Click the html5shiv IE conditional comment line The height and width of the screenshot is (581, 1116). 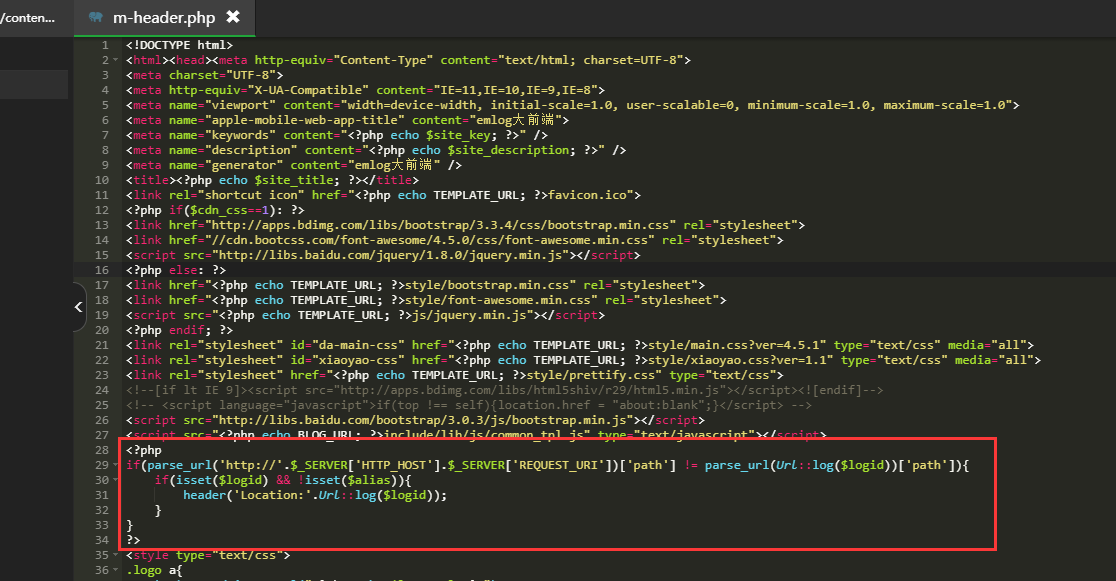point(505,390)
